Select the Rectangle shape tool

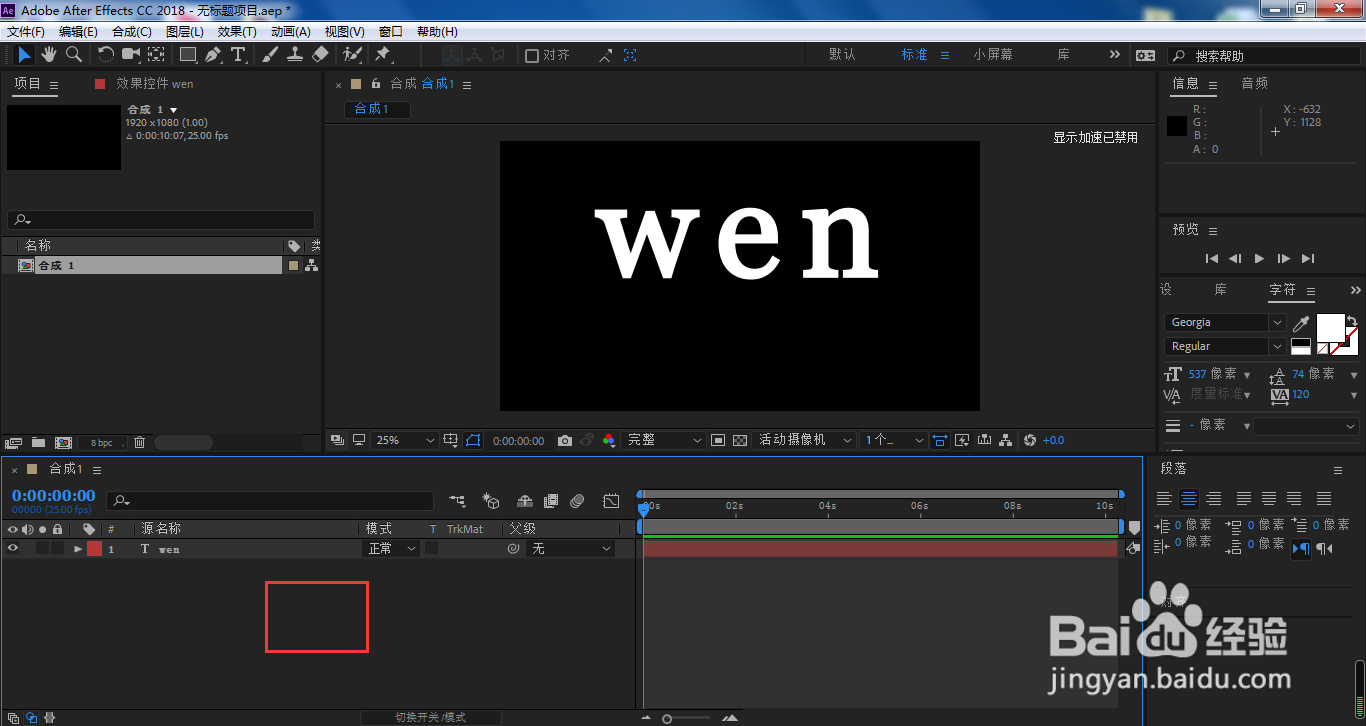click(188, 55)
